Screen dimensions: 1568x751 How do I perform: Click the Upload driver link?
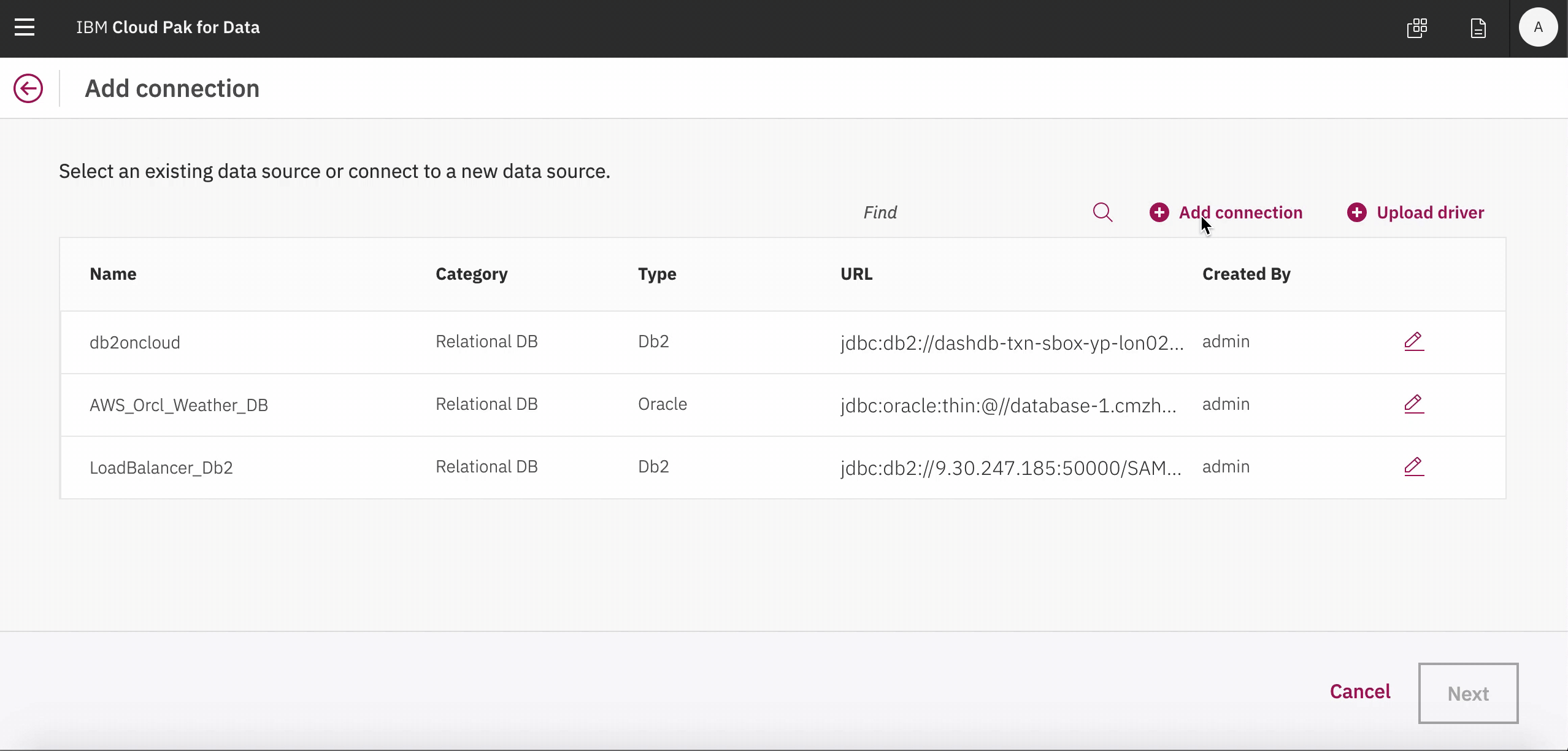(1416, 212)
